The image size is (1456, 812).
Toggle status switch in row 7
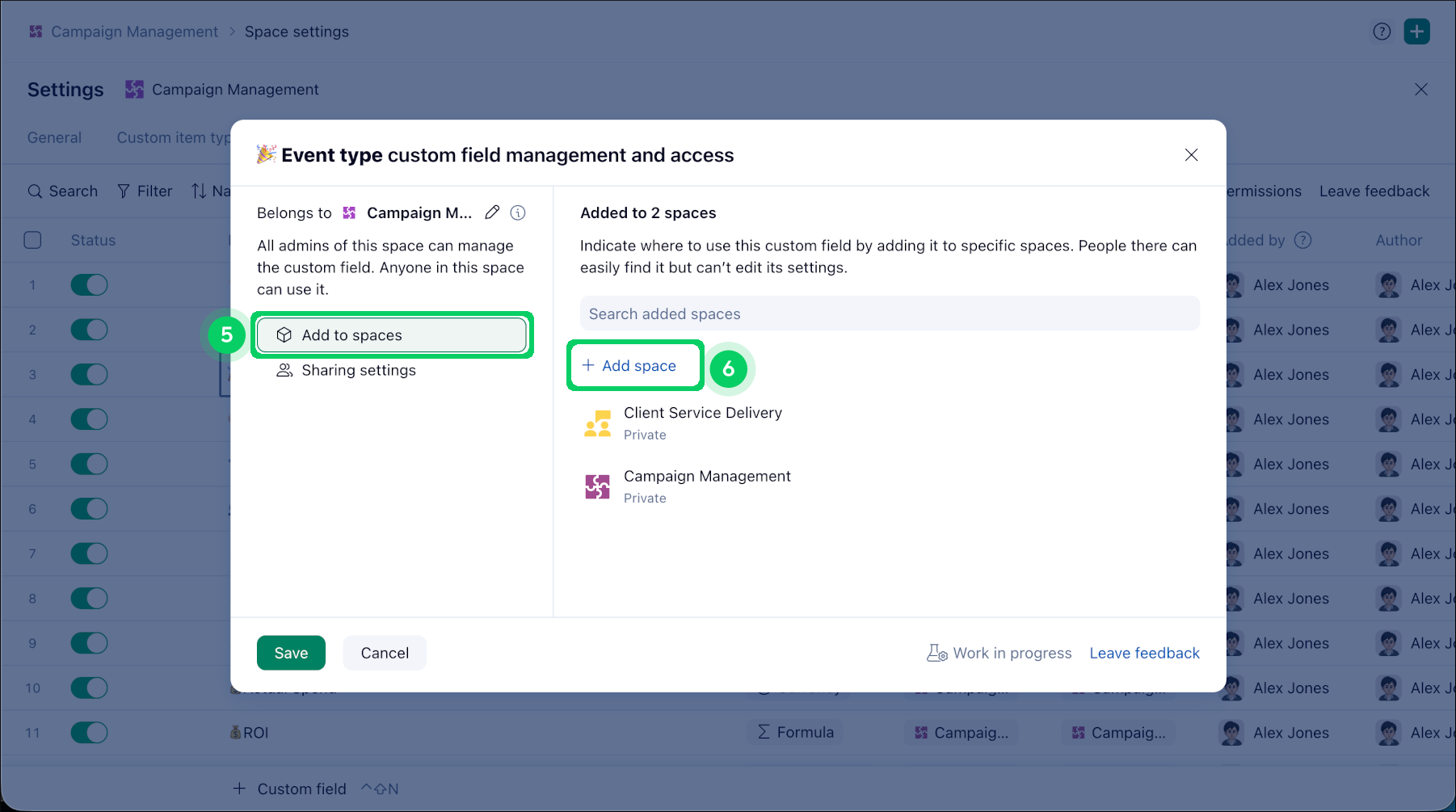89,554
